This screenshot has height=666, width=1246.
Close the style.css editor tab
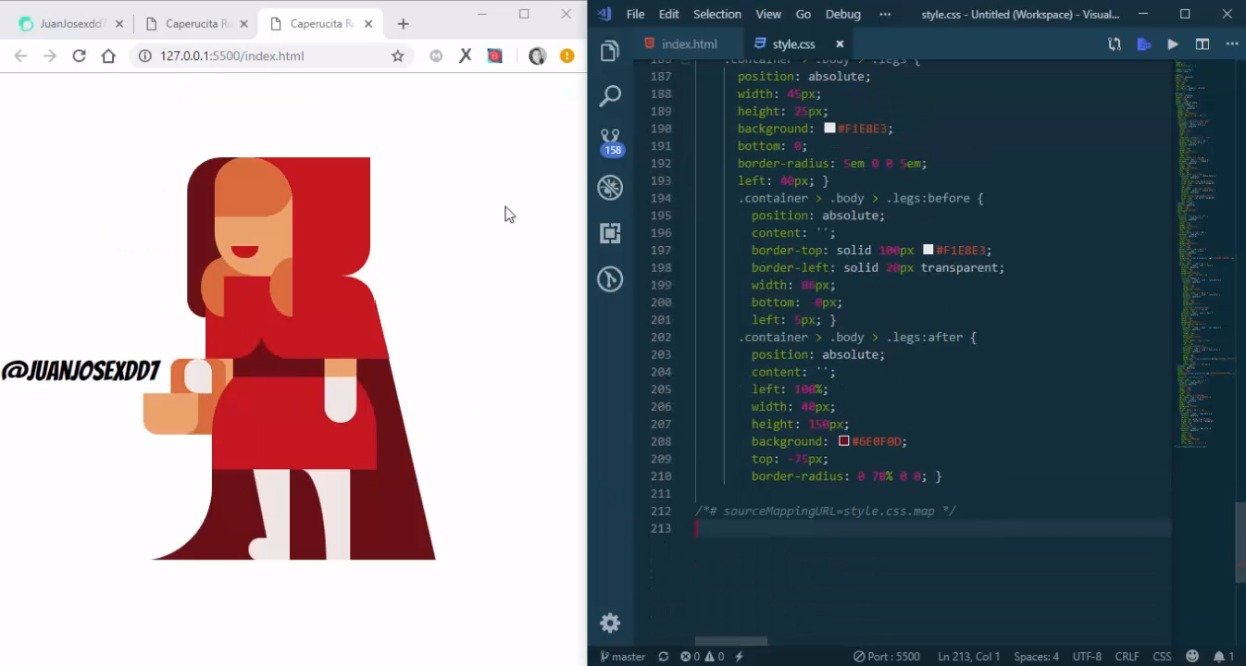840,44
